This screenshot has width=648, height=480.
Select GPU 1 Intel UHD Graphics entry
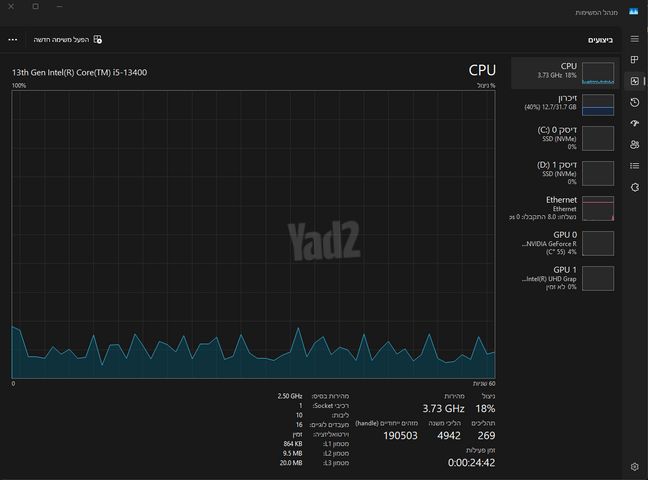coord(565,278)
